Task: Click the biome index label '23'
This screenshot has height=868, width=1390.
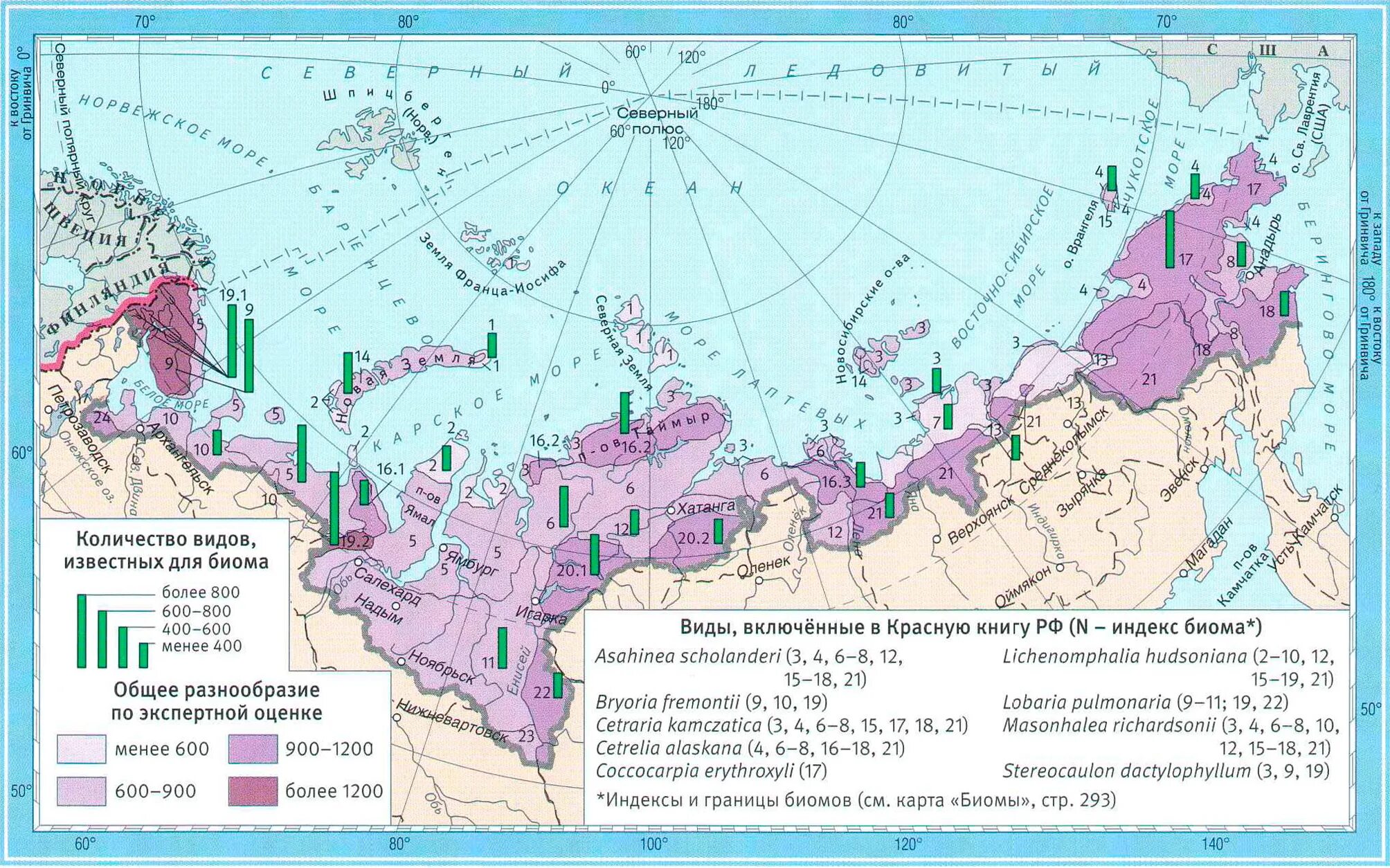Action: 526,736
